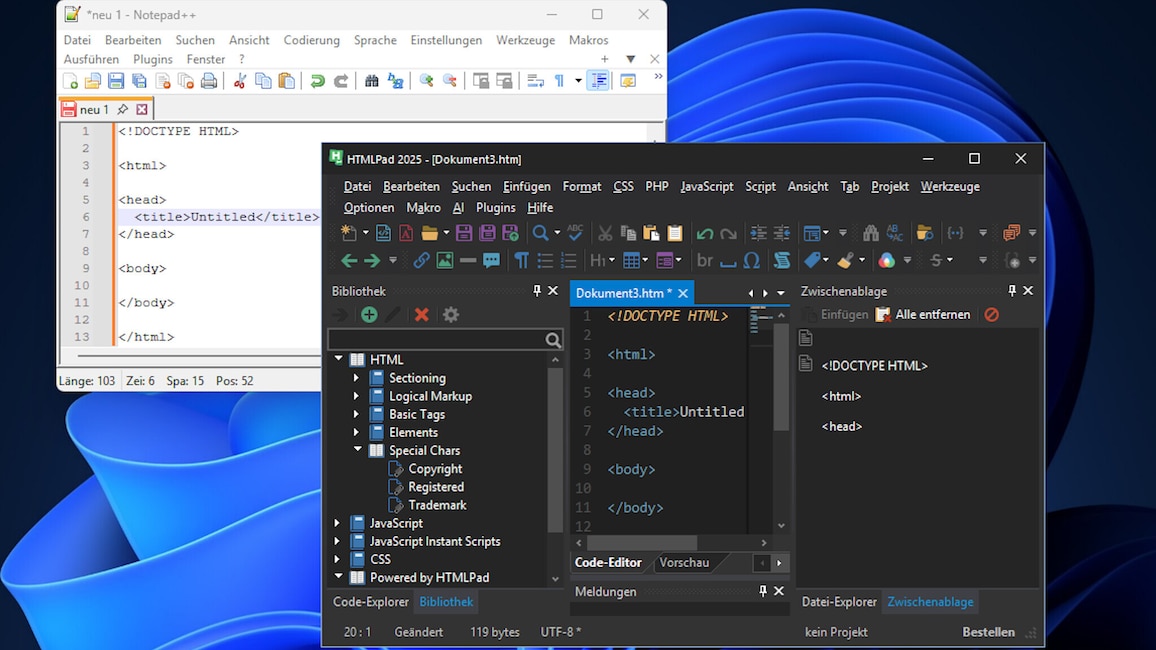Open the Einfügen menu in HTMLPad
This screenshot has height=650, width=1156.
(526, 186)
